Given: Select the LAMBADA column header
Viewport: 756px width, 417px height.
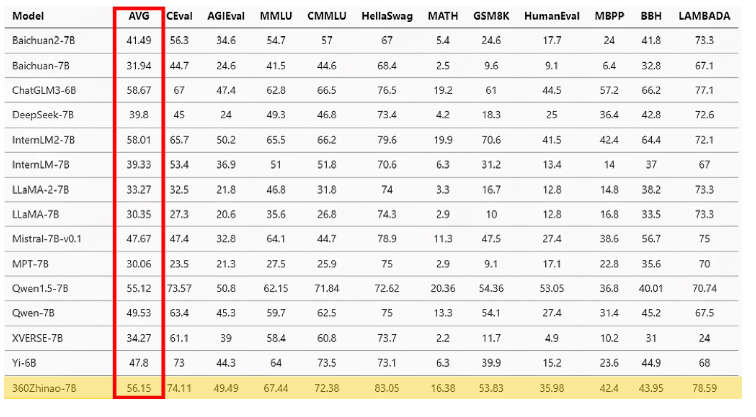Looking at the screenshot, I should click(704, 16).
